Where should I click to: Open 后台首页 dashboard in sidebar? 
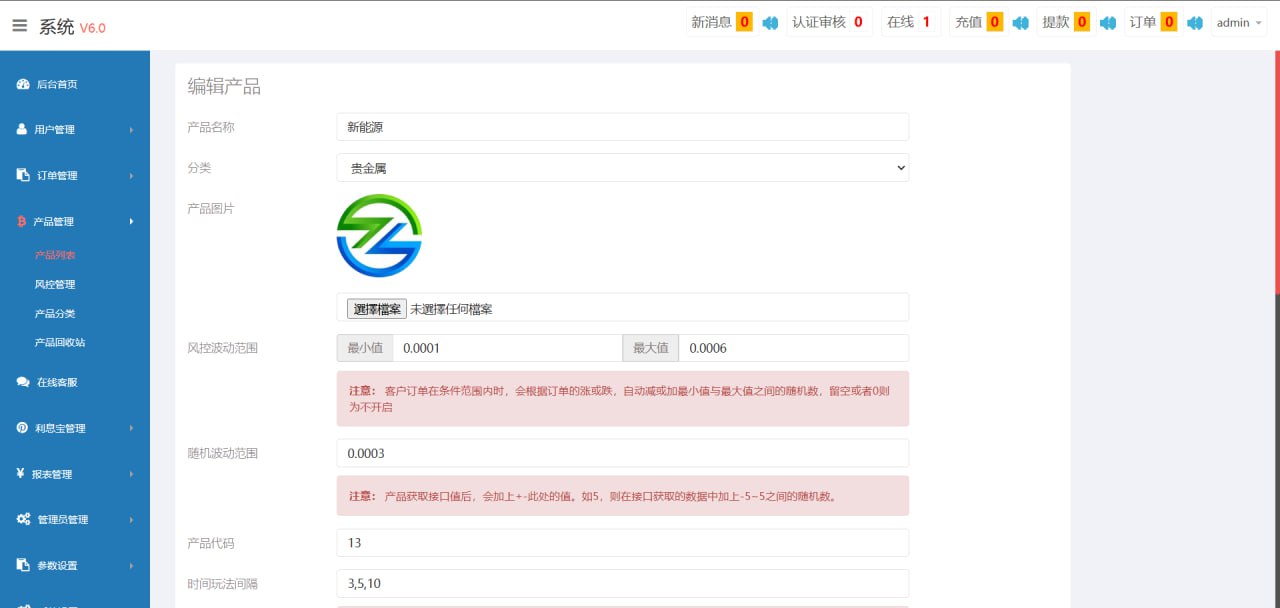pos(56,85)
